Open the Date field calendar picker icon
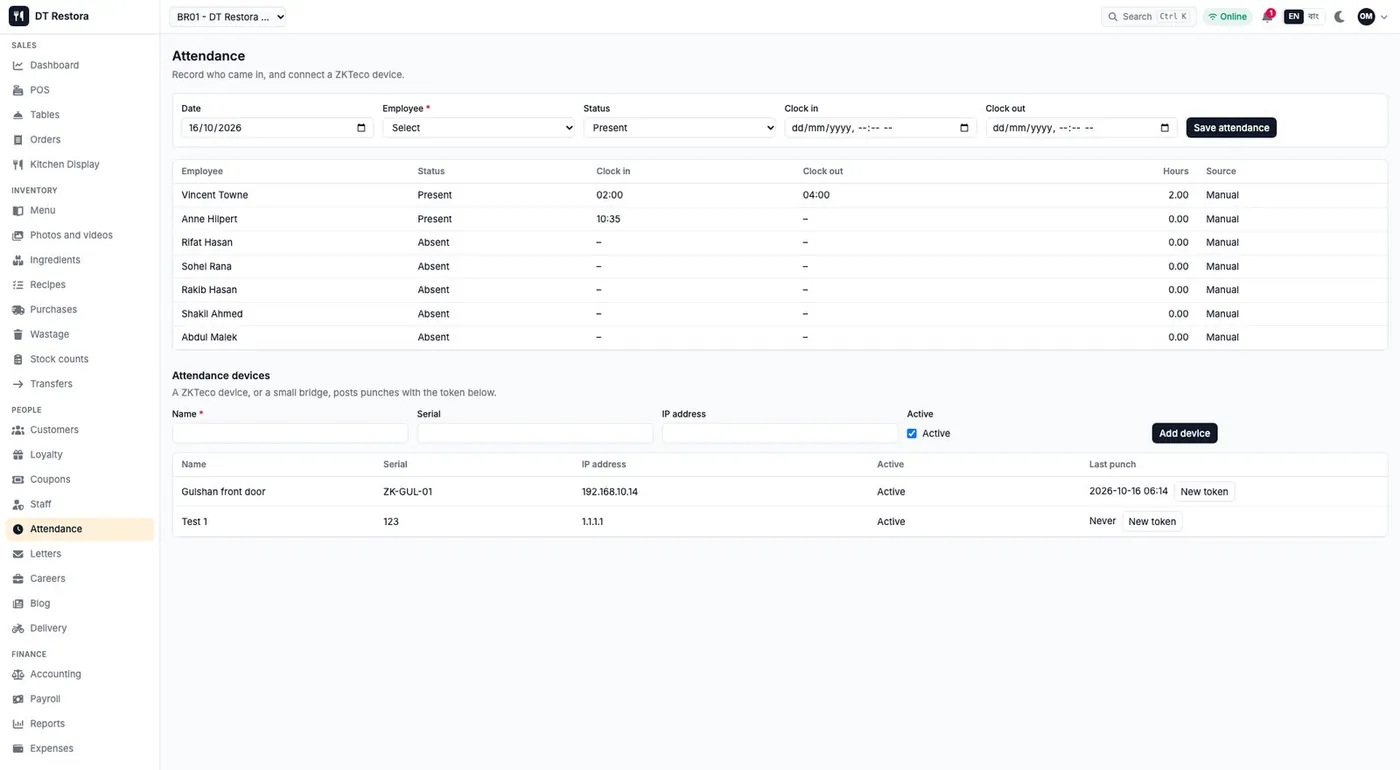 tap(361, 128)
